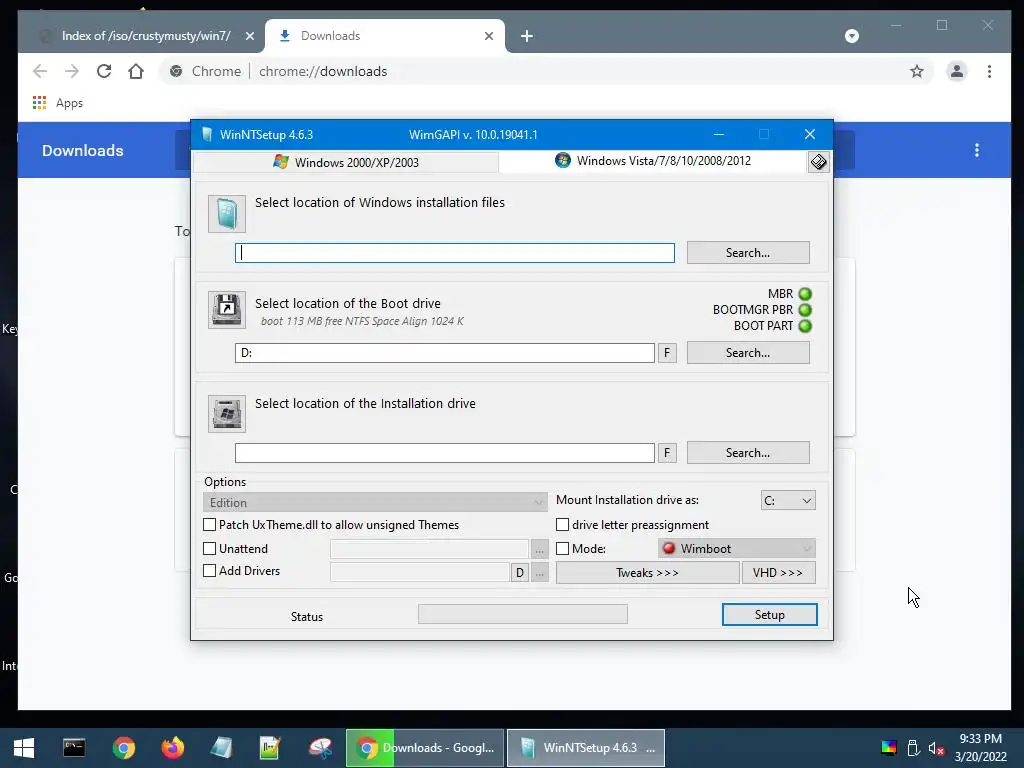Open the Mount Installation drive C: dropdown
Screen dimensions: 1024x768
[x=788, y=501]
